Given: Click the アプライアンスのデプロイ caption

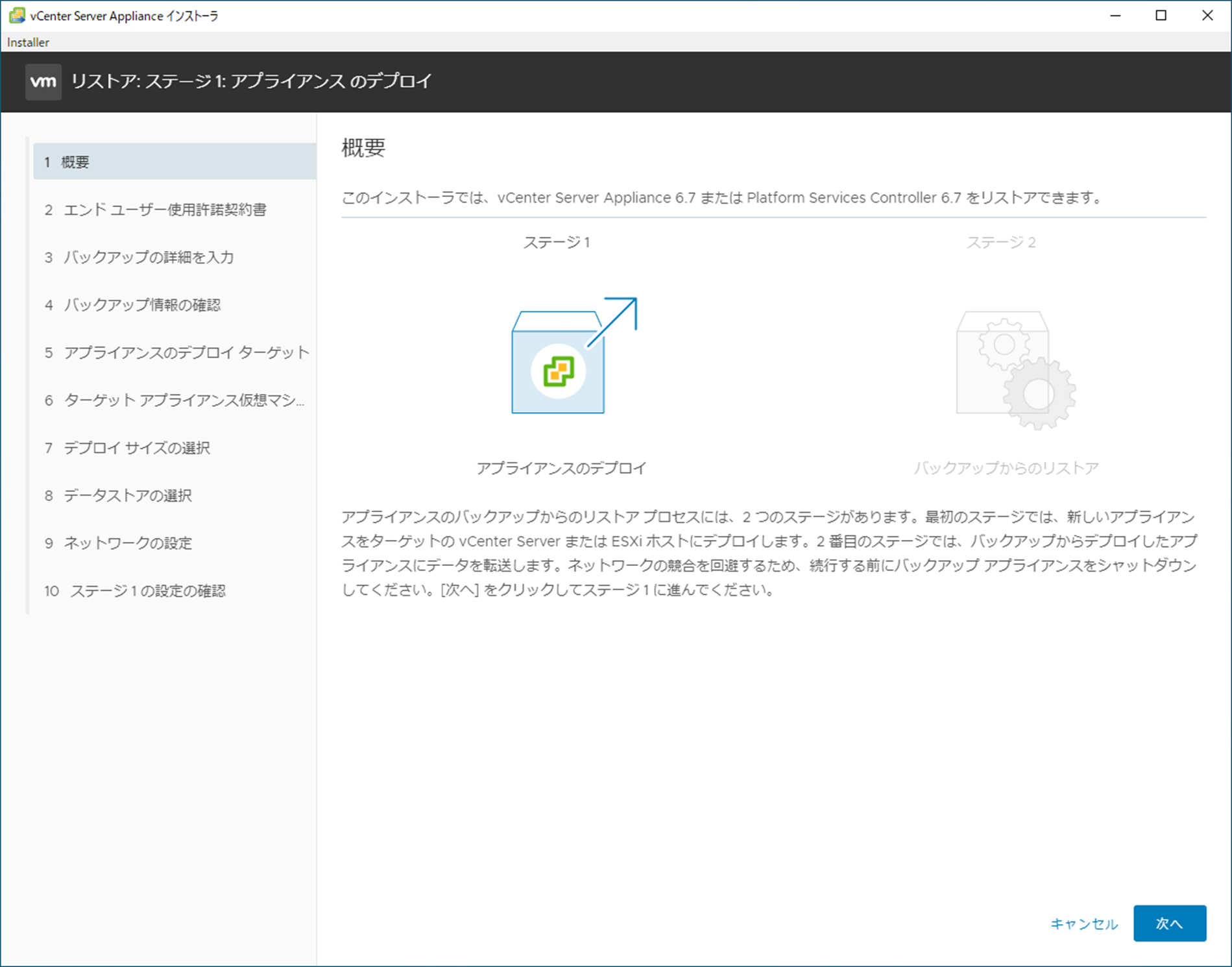Looking at the screenshot, I should tap(562, 468).
